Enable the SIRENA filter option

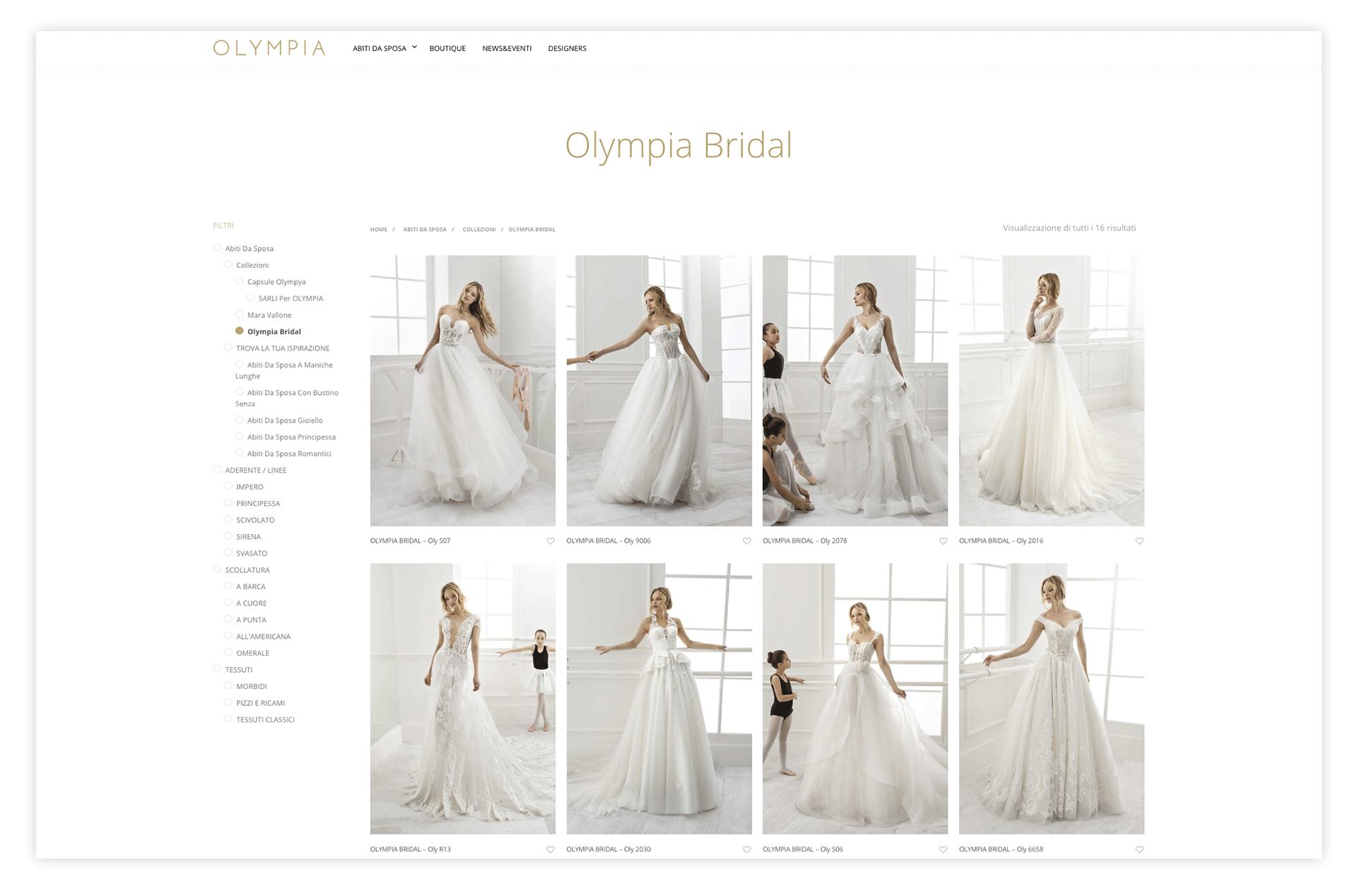[x=228, y=536]
